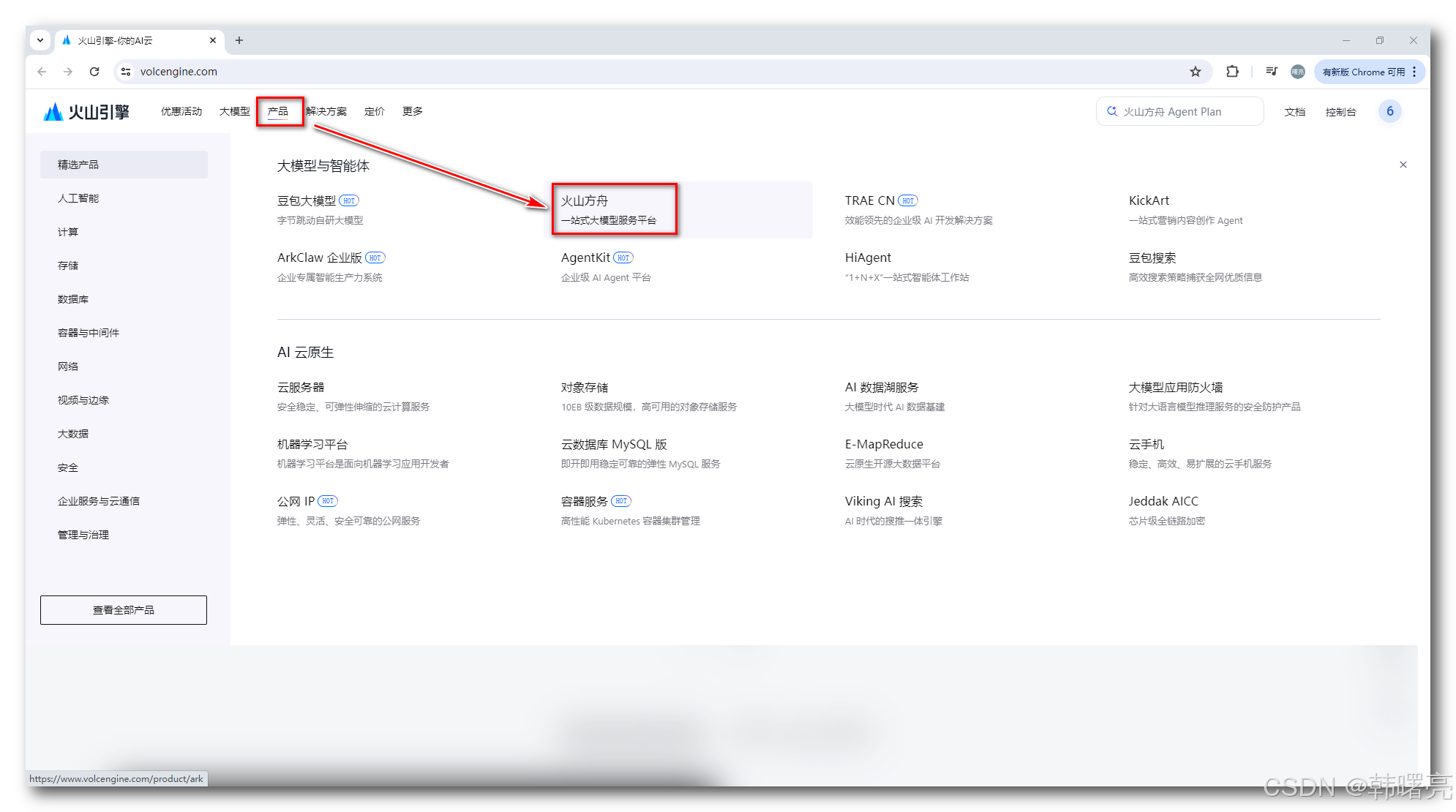
Task: Click the search icon in site search box
Action: tap(1112, 111)
